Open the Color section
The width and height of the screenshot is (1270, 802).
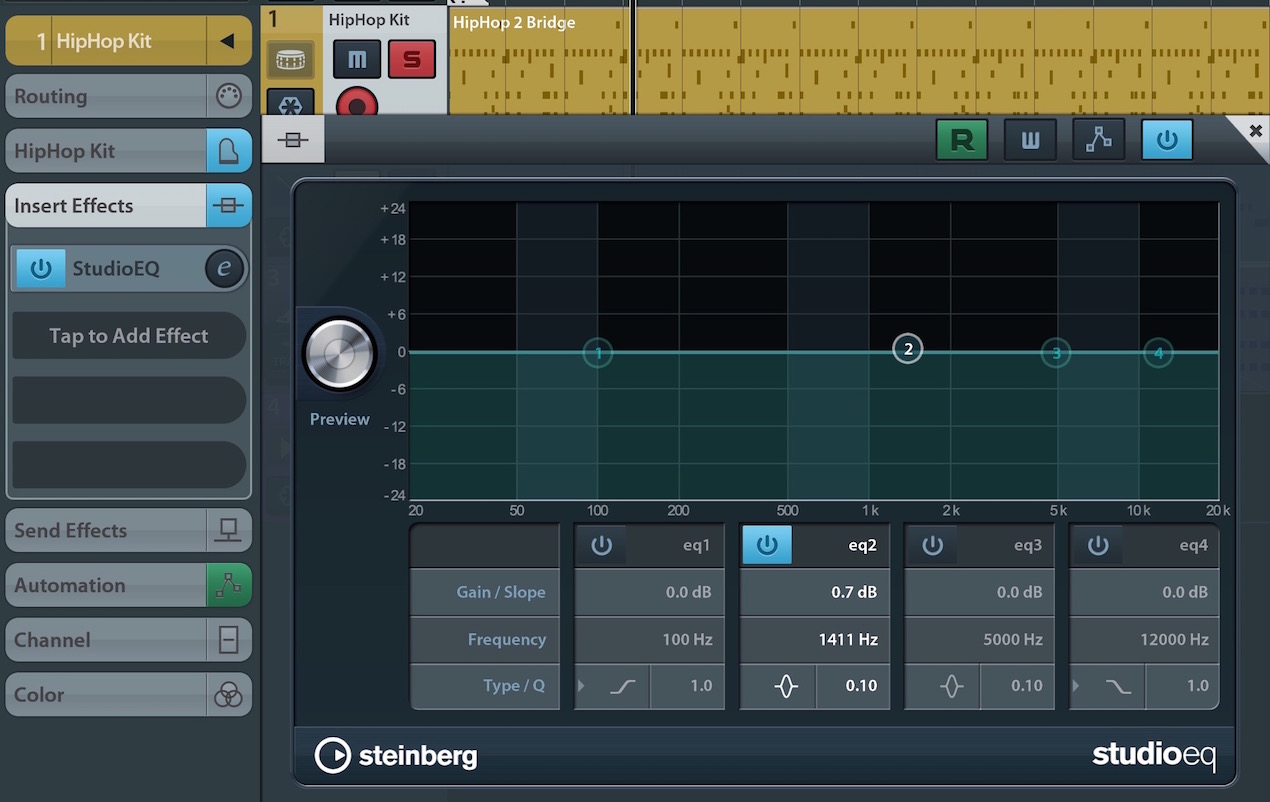tap(107, 694)
